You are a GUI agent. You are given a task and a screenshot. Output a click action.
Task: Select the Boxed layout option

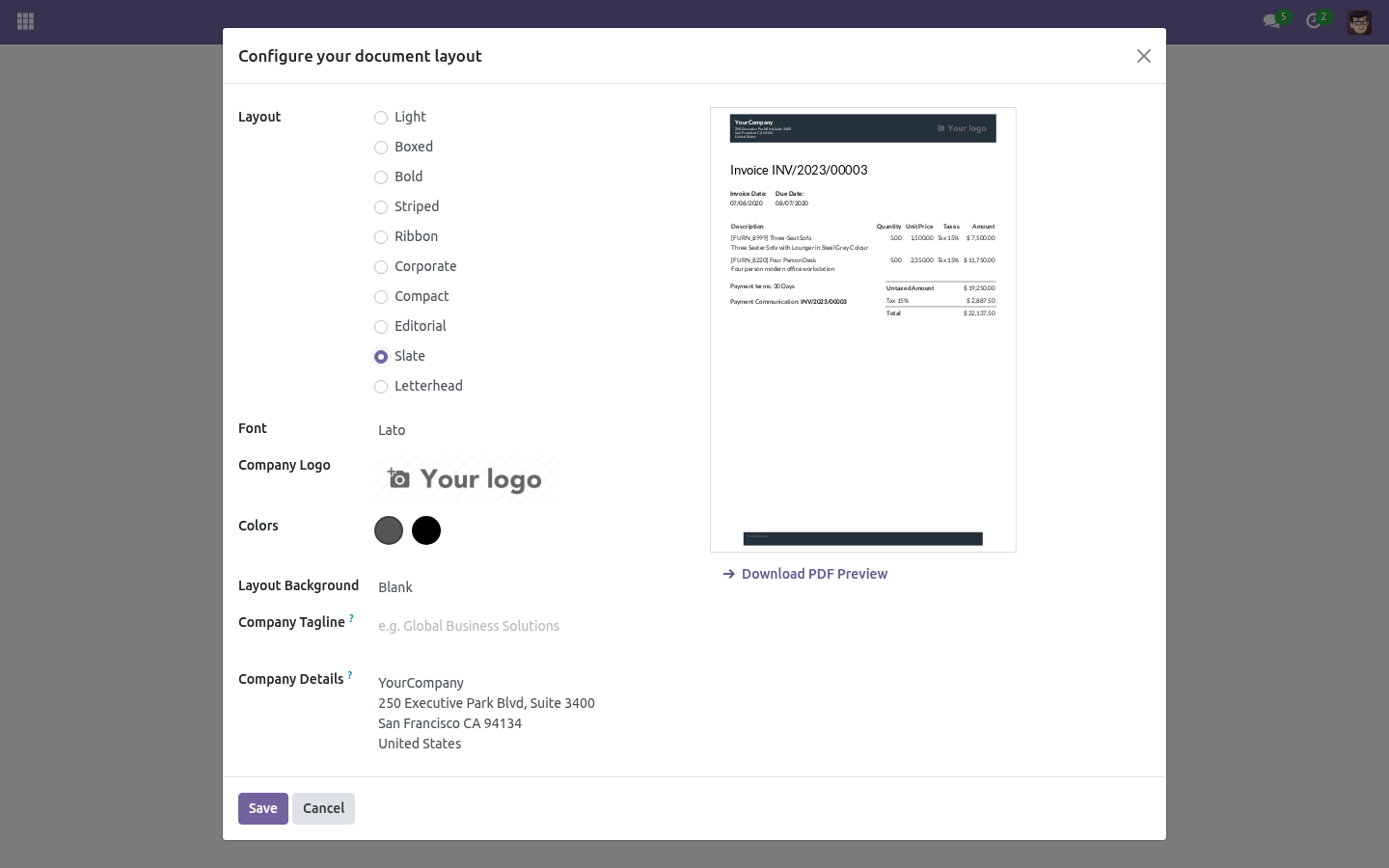[x=381, y=148]
